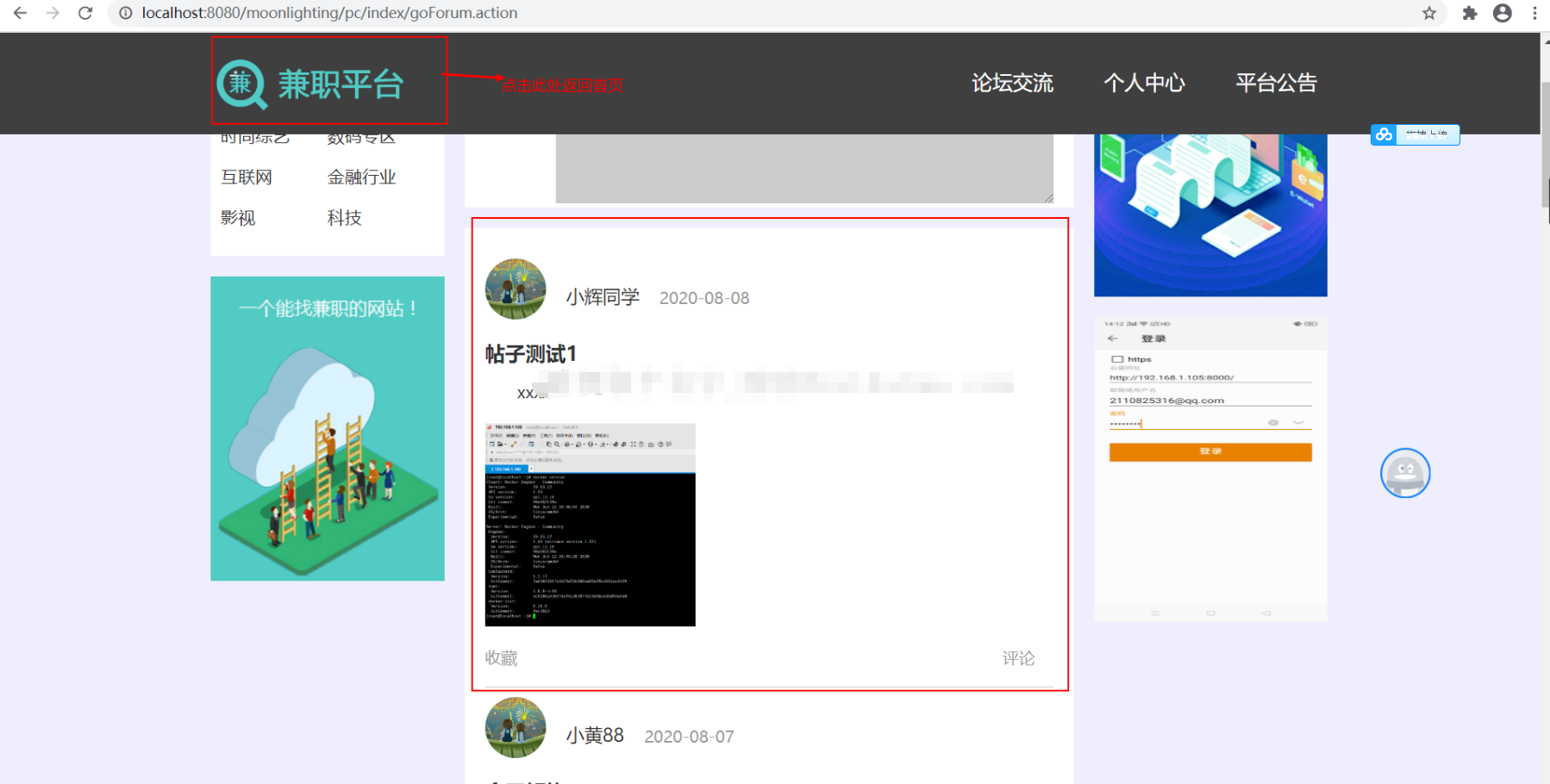Select the 金融行业 category

[361, 177]
